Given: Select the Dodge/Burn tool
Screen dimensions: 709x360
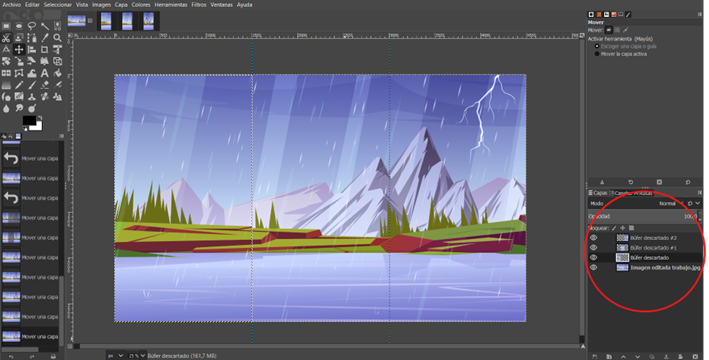Looking at the screenshot, I should [32, 108].
